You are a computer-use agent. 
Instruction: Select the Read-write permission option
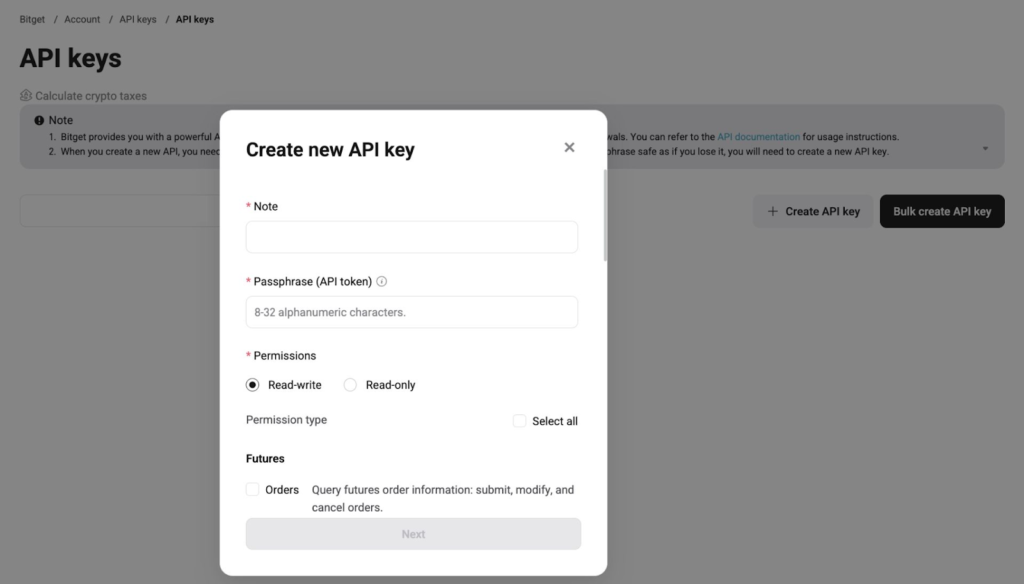pyautogui.click(x=253, y=385)
